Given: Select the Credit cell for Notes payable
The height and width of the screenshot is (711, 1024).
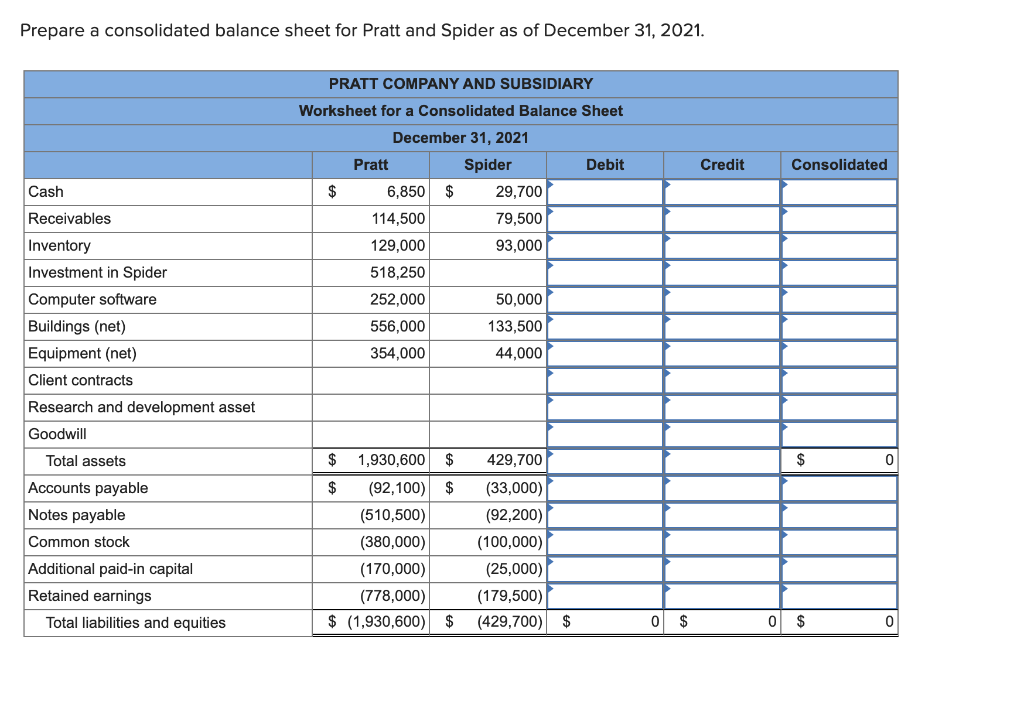Looking at the screenshot, I should (x=722, y=515).
